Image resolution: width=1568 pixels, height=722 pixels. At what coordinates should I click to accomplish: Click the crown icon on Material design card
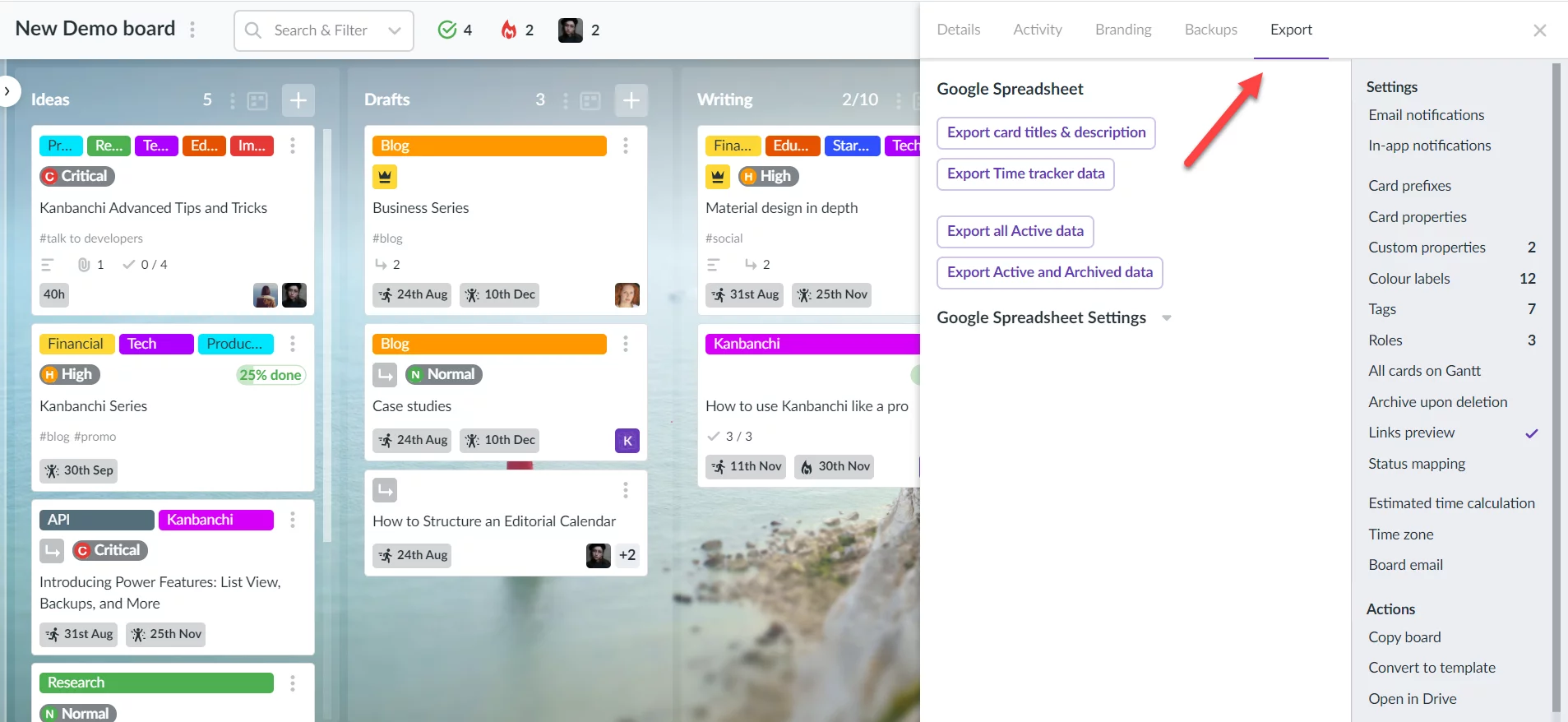pyautogui.click(x=718, y=177)
